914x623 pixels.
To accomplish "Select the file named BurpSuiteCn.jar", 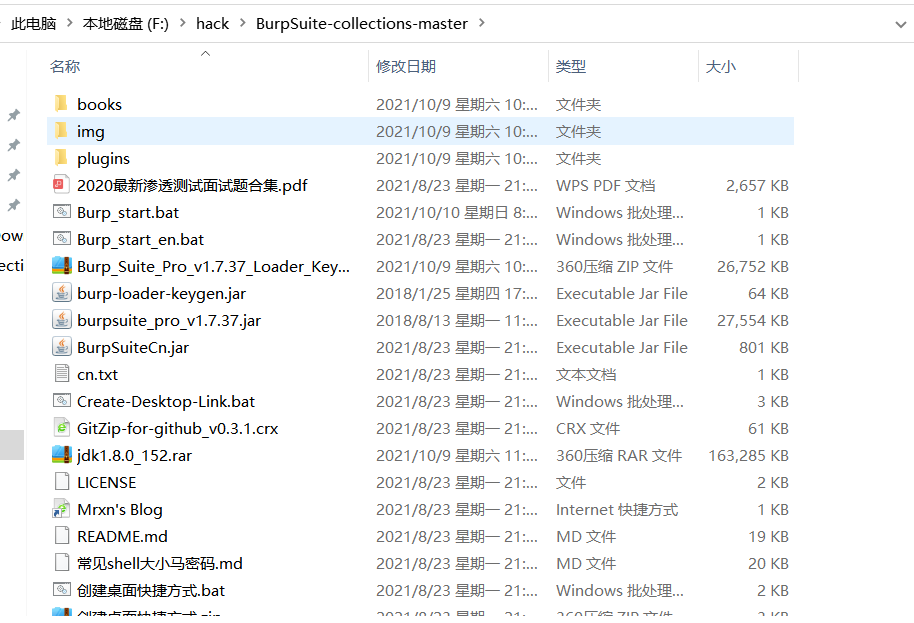I will [133, 347].
